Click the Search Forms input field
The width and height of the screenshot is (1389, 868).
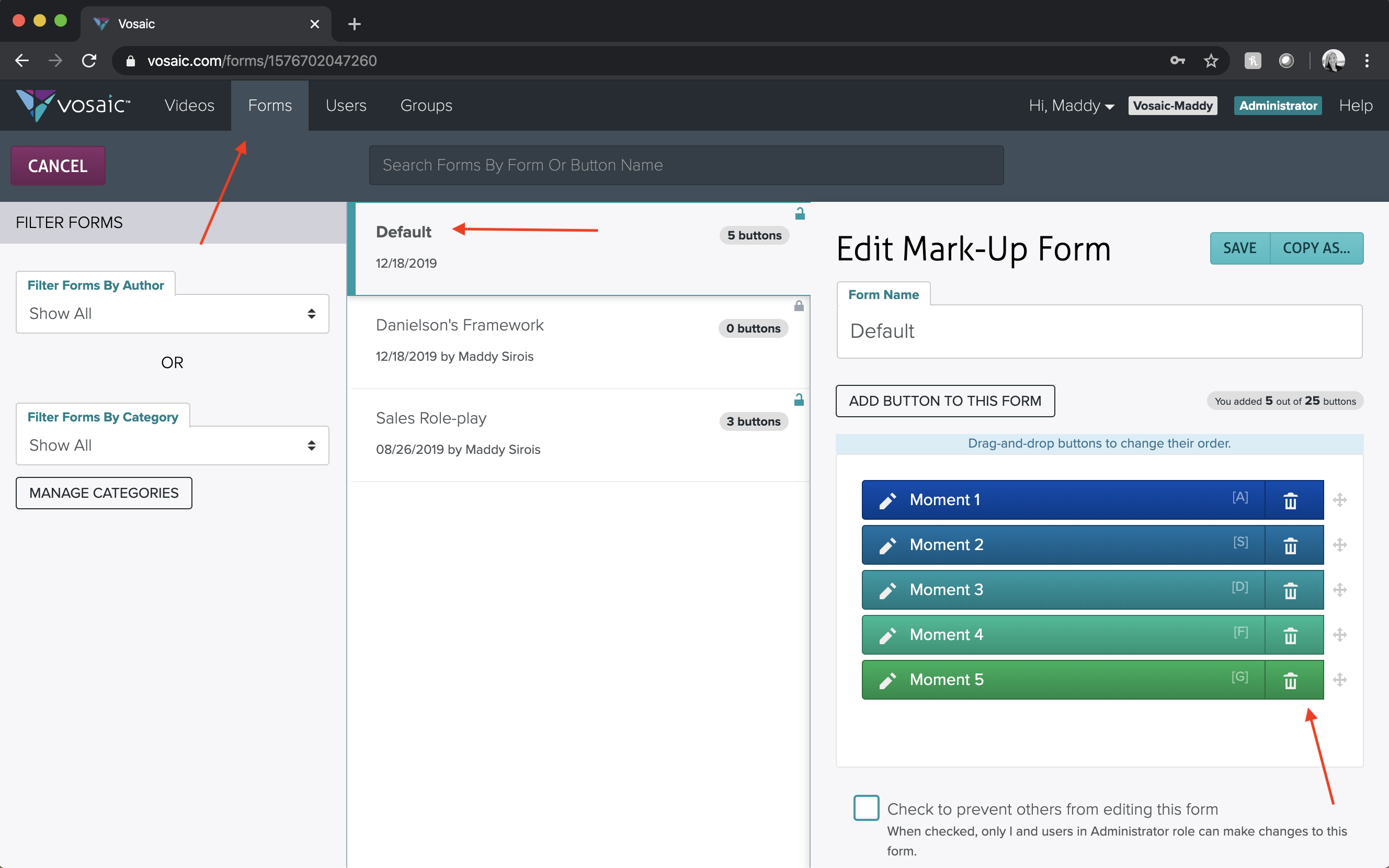[x=686, y=165]
